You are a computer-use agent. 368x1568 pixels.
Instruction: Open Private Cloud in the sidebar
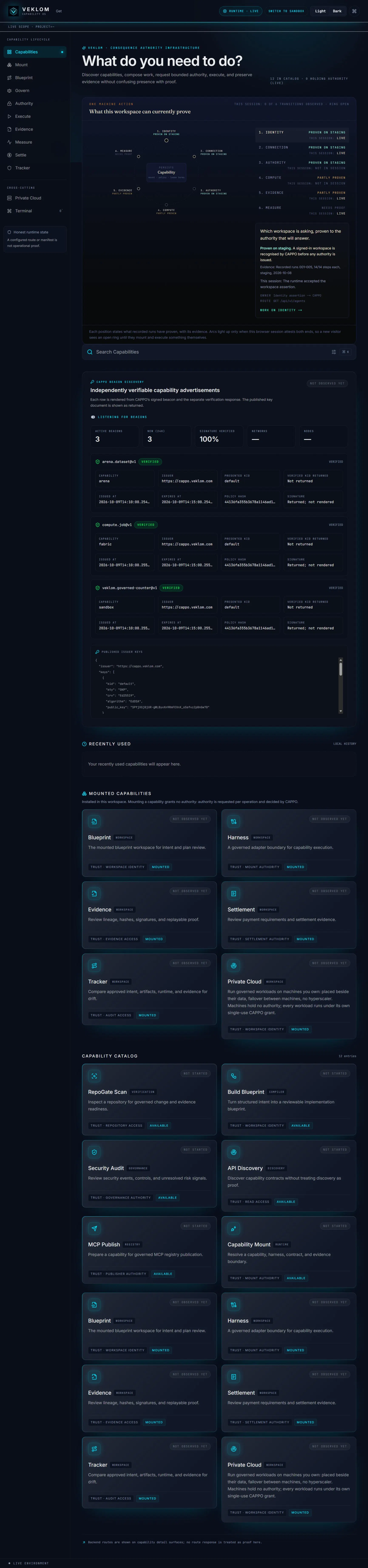point(35,198)
